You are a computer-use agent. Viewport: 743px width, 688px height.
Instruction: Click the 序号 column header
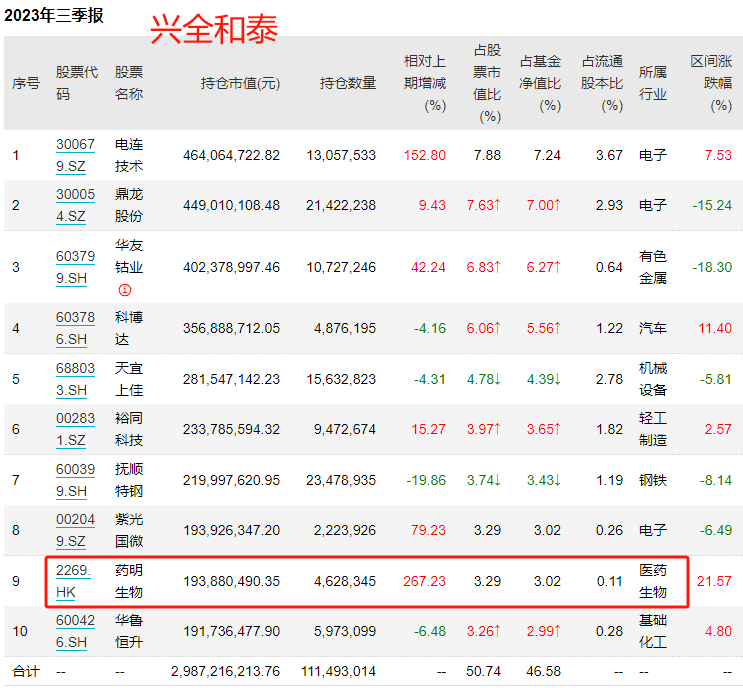pos(26,83)
